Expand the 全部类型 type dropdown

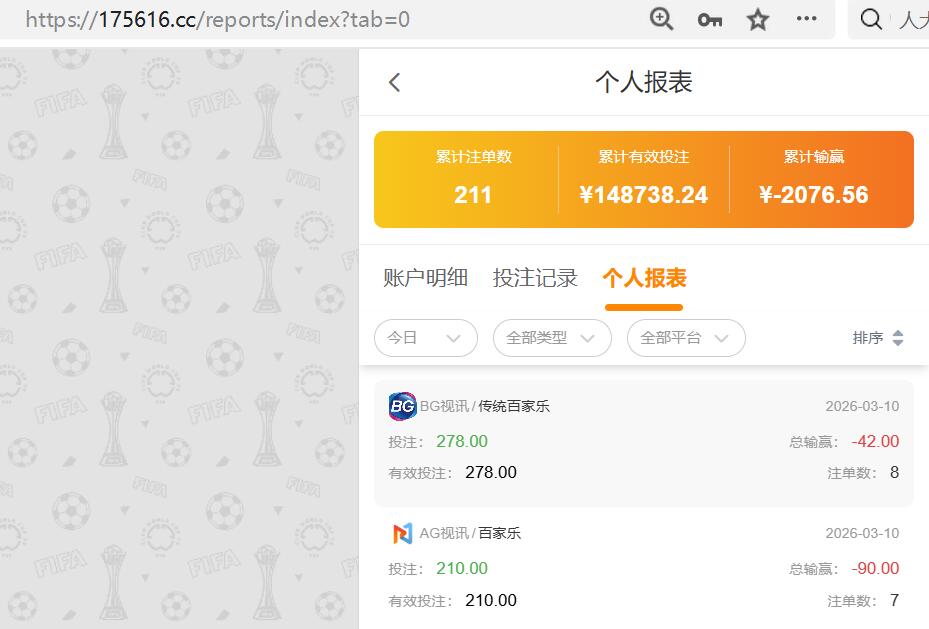tap(552, 338)
